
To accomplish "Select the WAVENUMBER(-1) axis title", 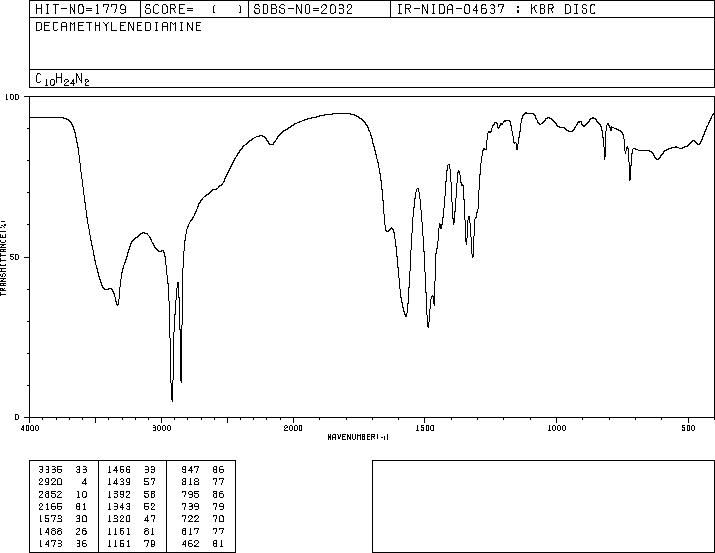I will (358, 437).
